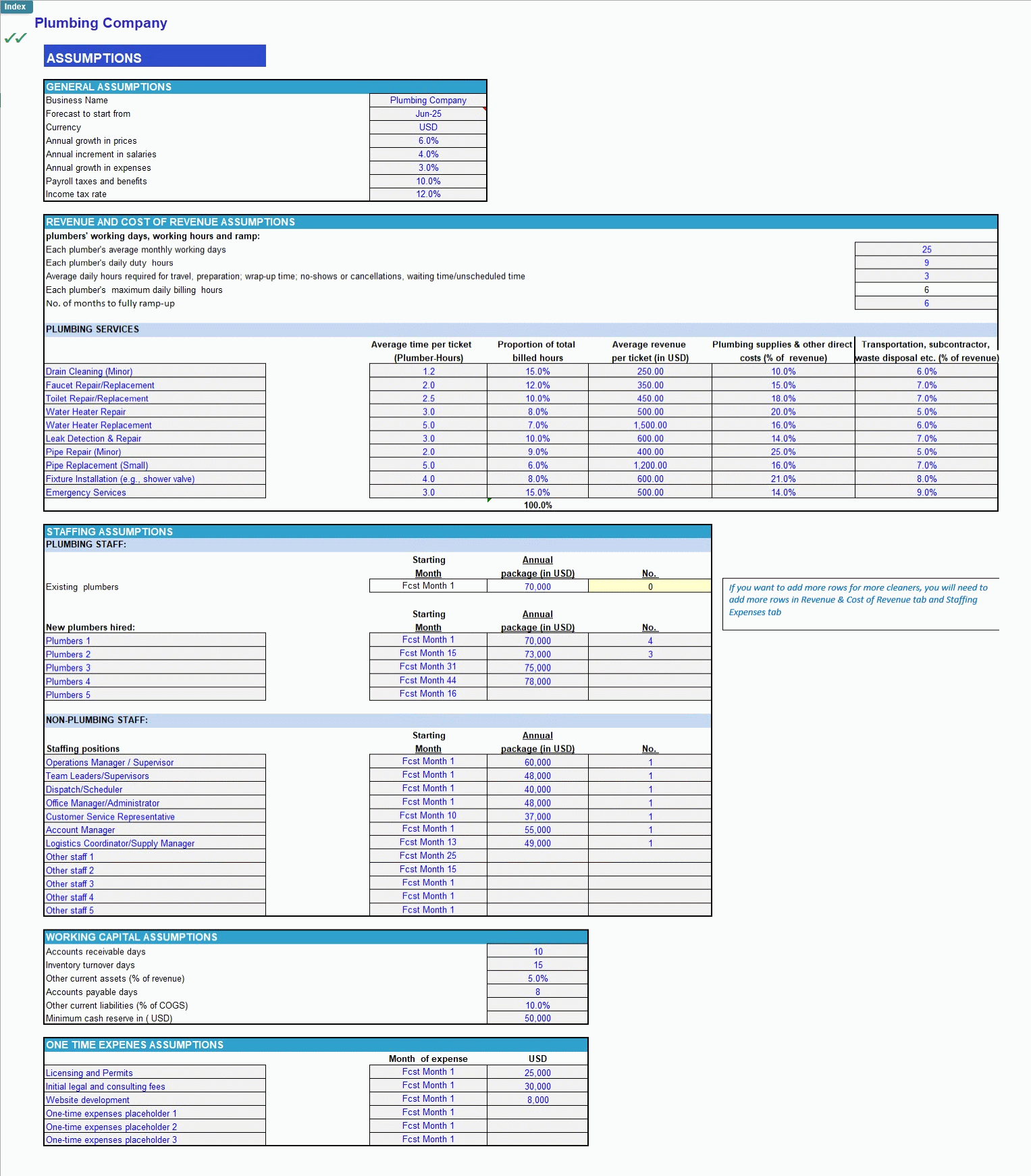Click the Annual growth in prices value 6.0%
The height and width of the screenshot is (1176, 1031).
[428, 140]
